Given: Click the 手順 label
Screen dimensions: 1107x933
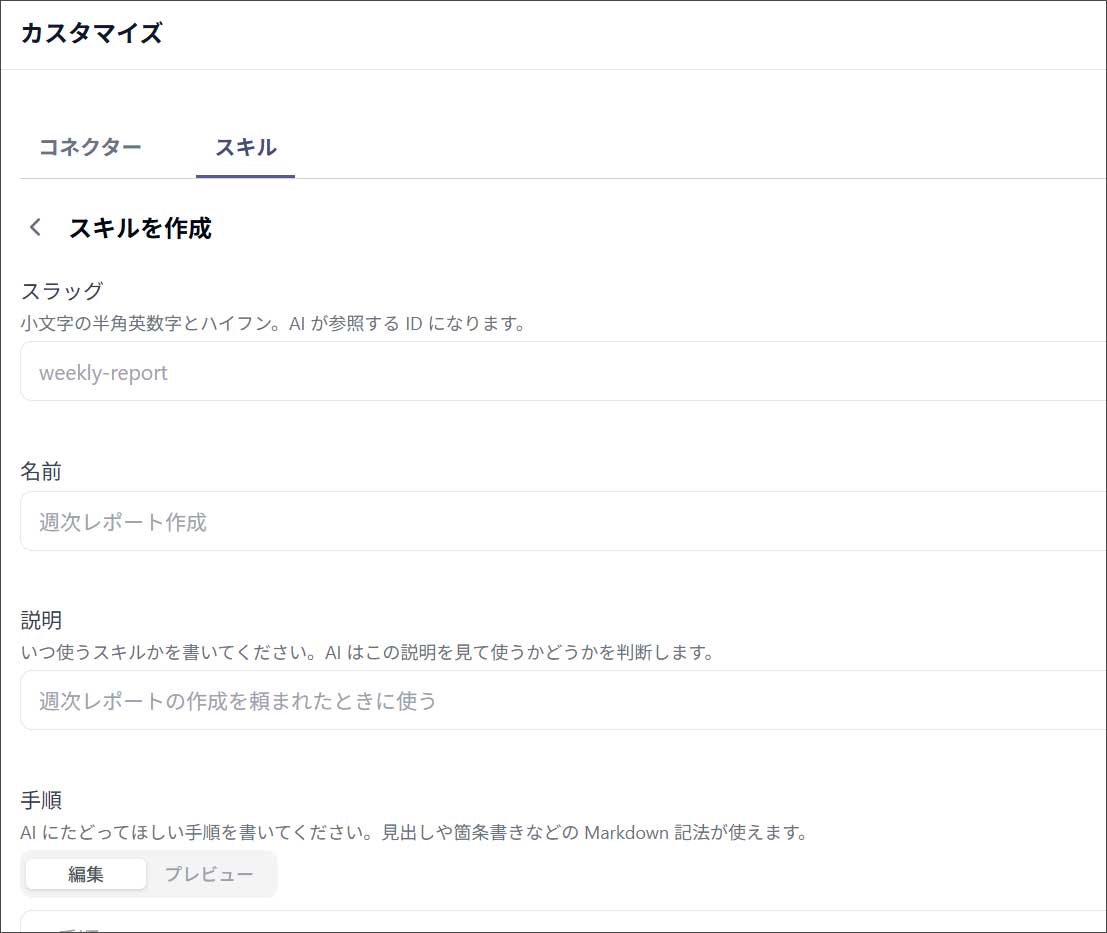Looking at the screenshot, I should pos(41,800).
